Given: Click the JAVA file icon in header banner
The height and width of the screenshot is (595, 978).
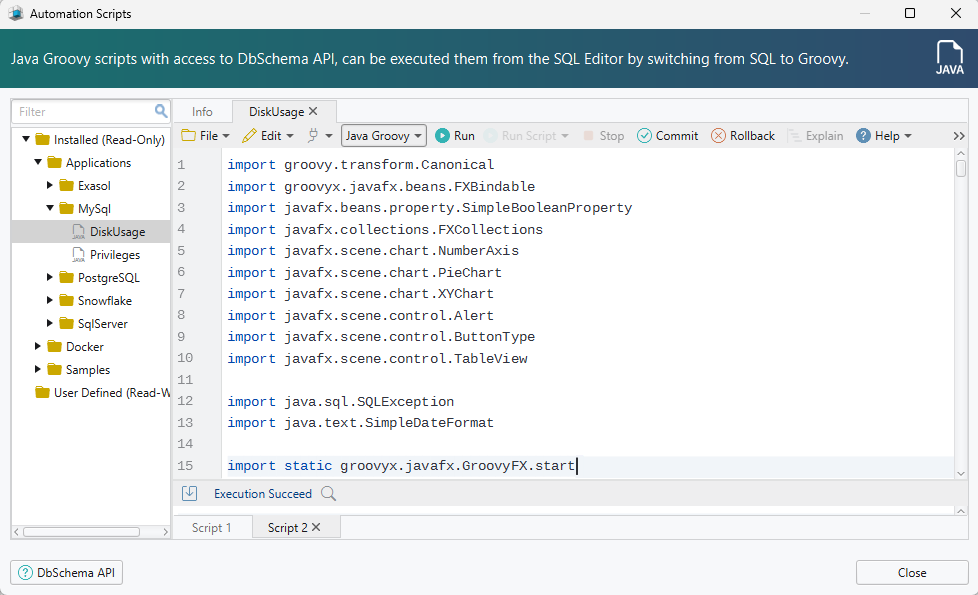Looking at the screenshot, I should pos(949,58).
